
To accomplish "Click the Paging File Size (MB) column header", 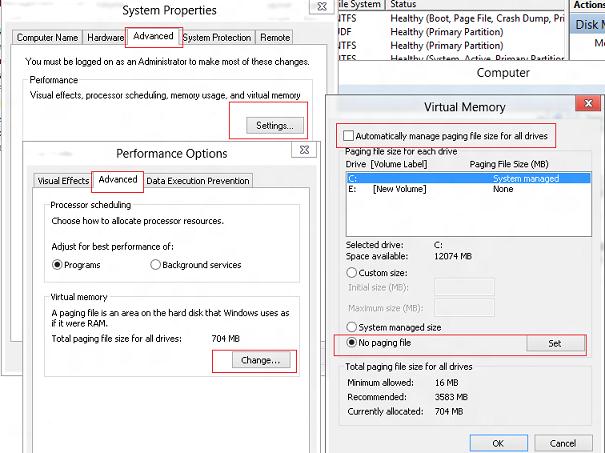I will click(x=509, y=164).
